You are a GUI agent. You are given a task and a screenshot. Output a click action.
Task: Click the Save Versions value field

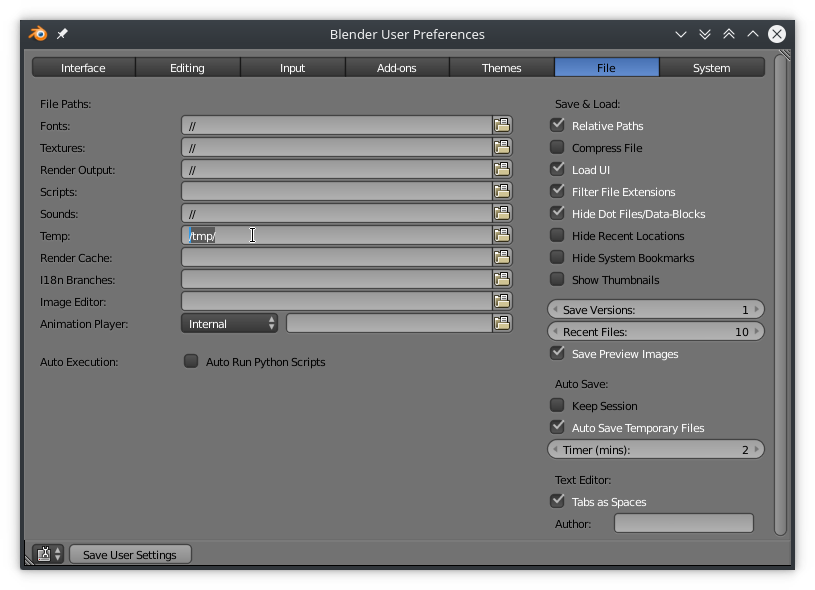pyautogui.click(x=656, y=309)
